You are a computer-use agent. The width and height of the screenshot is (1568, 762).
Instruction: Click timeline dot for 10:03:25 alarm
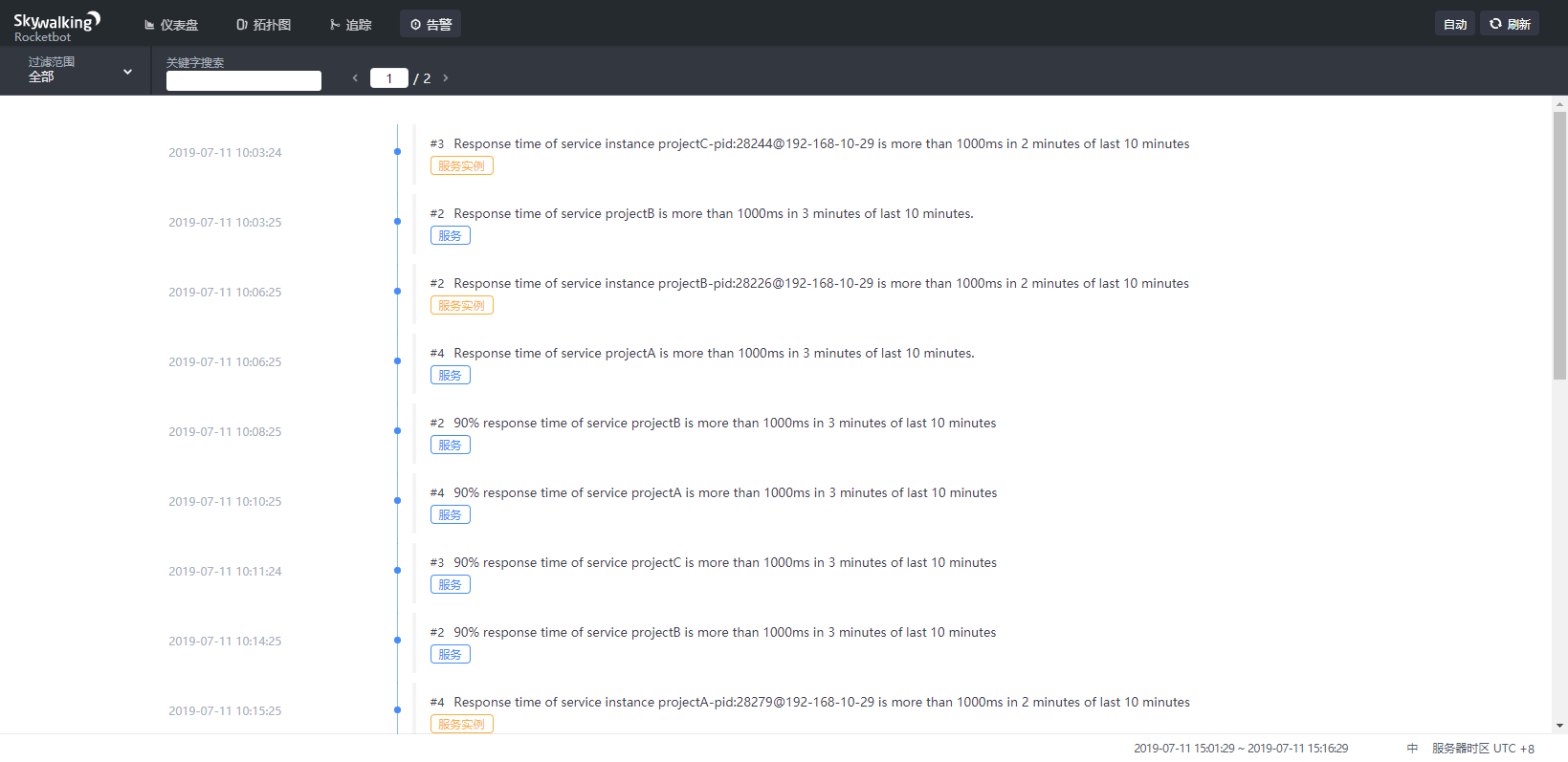(x=397, y=222)
